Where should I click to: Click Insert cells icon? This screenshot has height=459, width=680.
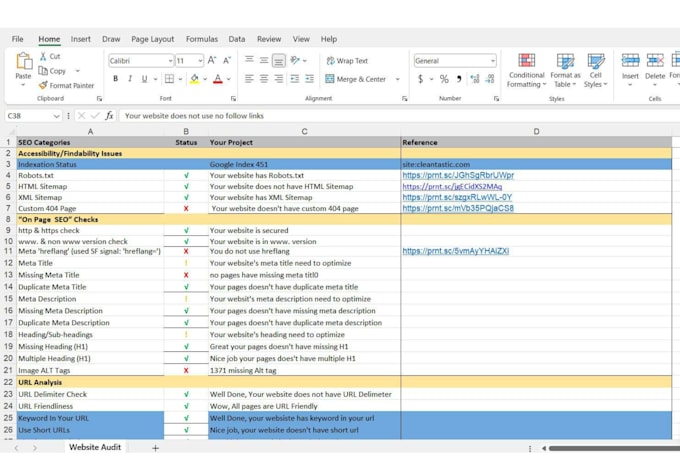tap(630, 61)
